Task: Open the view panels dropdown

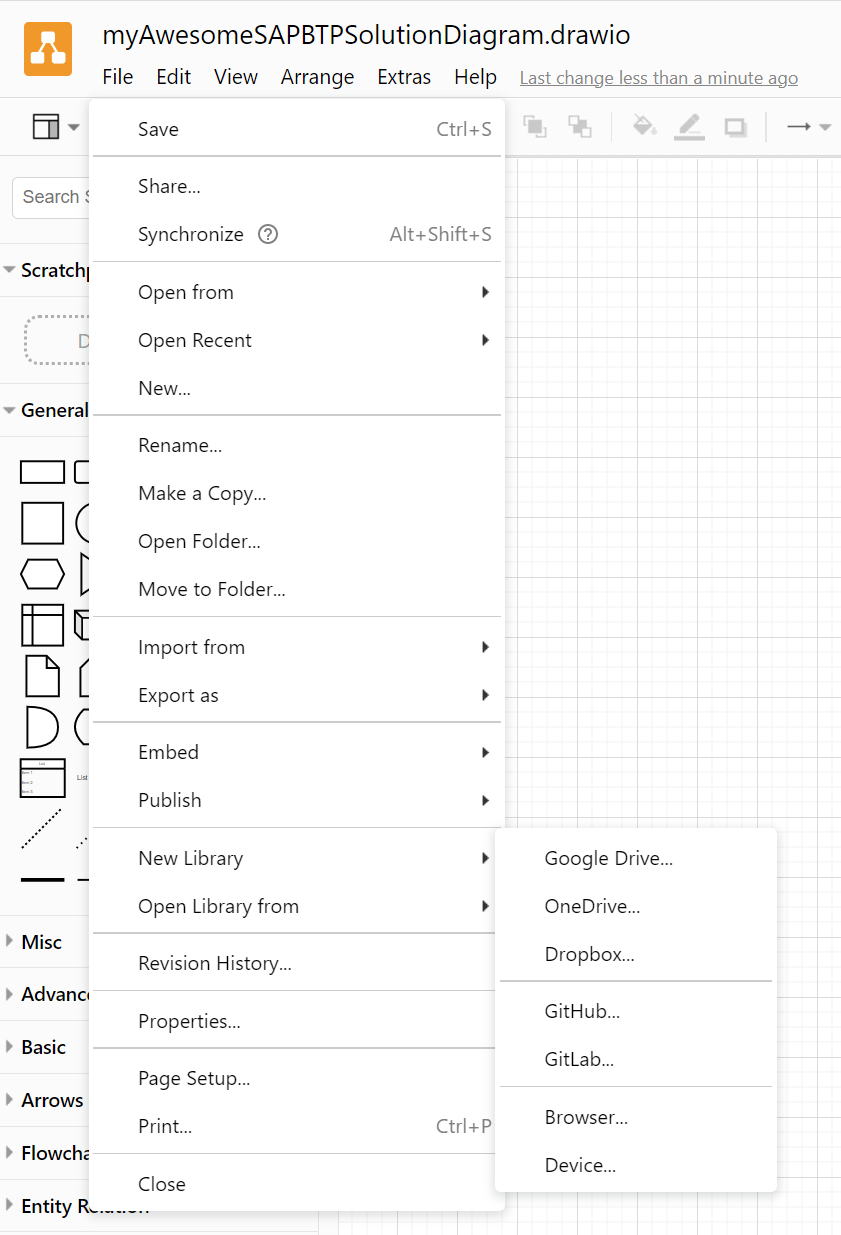Action: pyautogui.click(x=56, y=127)
